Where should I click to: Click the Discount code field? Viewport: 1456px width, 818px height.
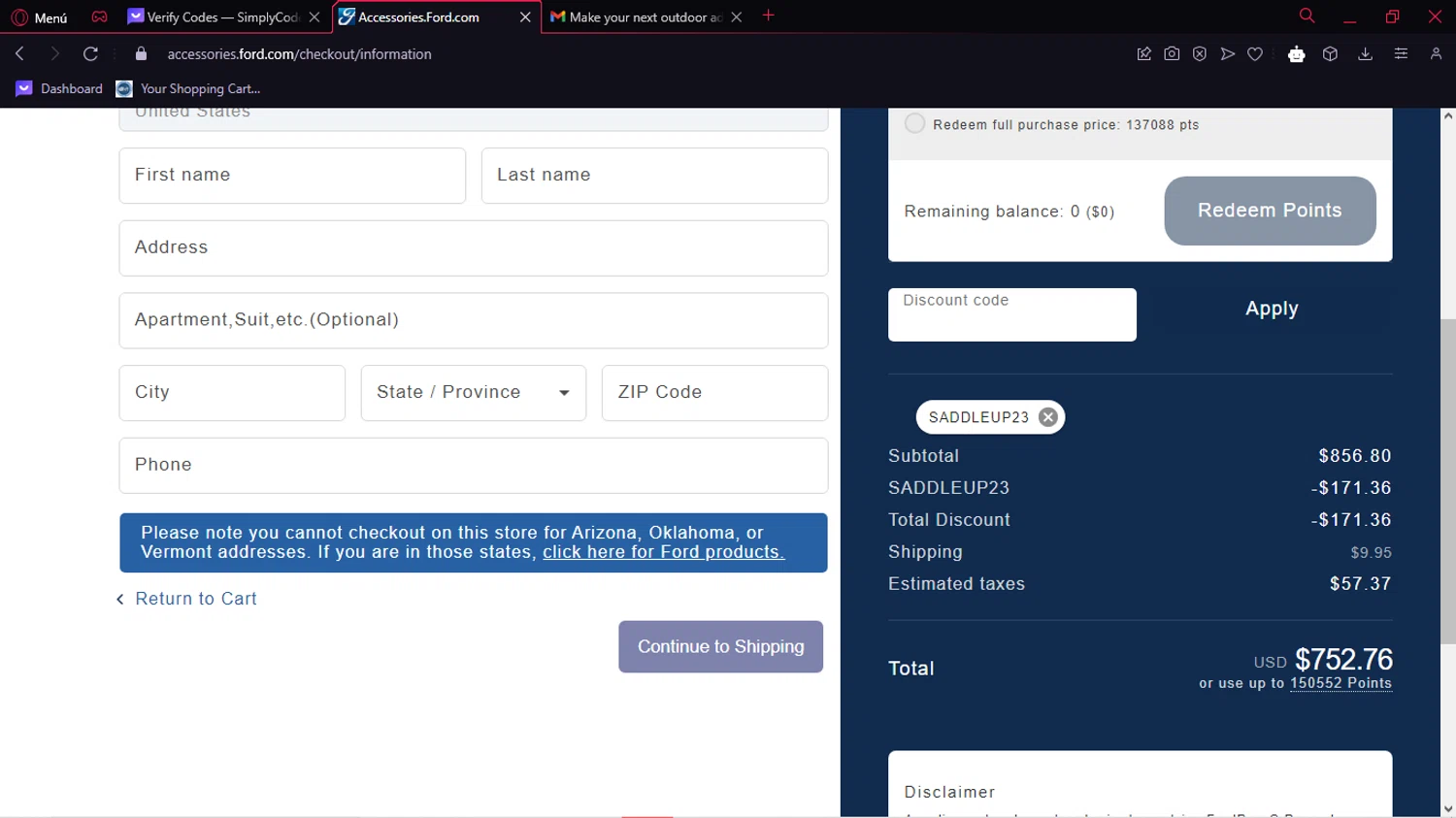pos(1011,314)
